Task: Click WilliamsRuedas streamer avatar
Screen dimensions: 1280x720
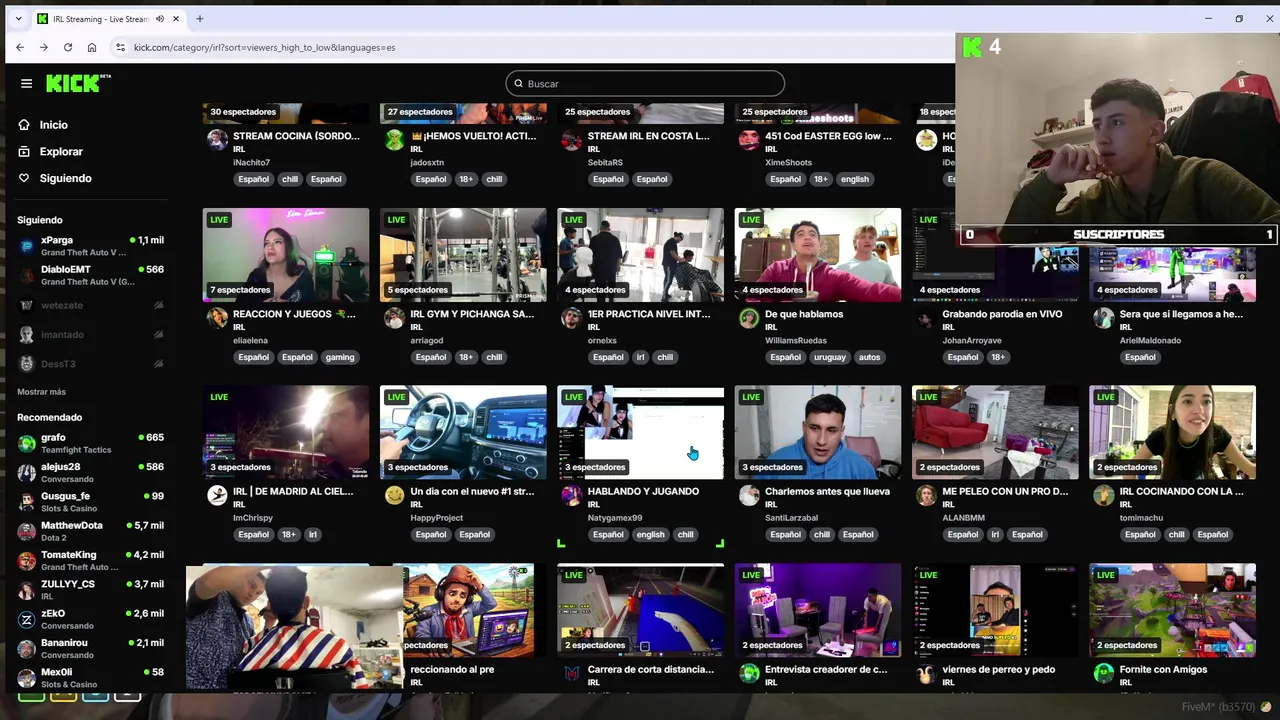Action: tap(749, 318)
